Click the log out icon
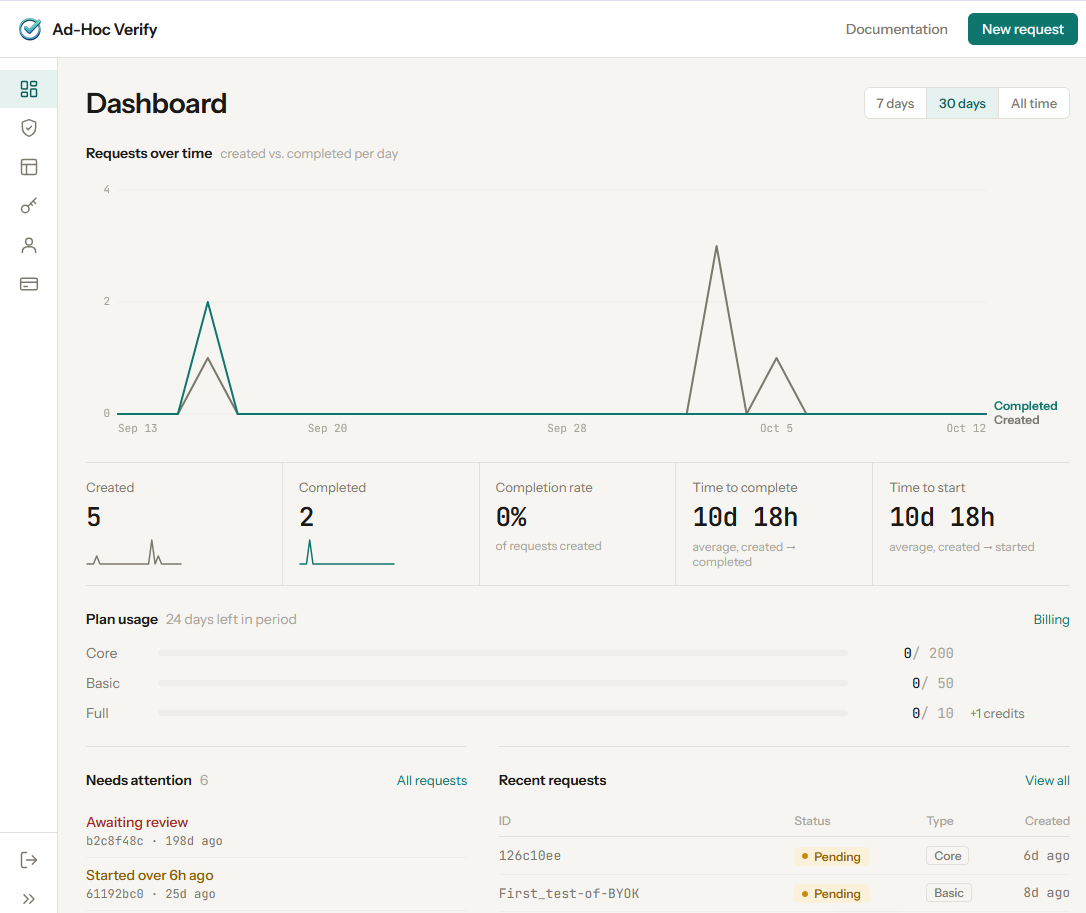1086x913 pixels. tap(28, 860)
